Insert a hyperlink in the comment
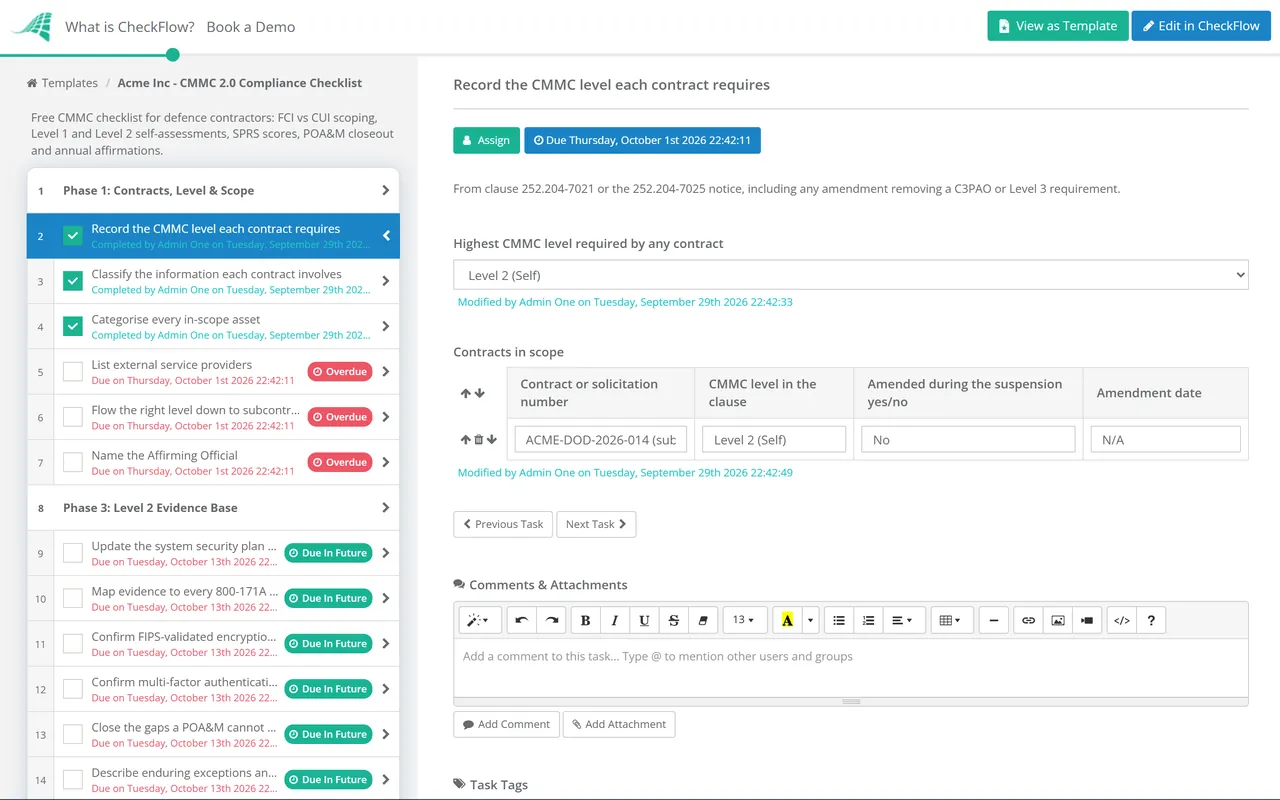Viewport: 1280px width, 800px height. click(x=1028, y=620)
